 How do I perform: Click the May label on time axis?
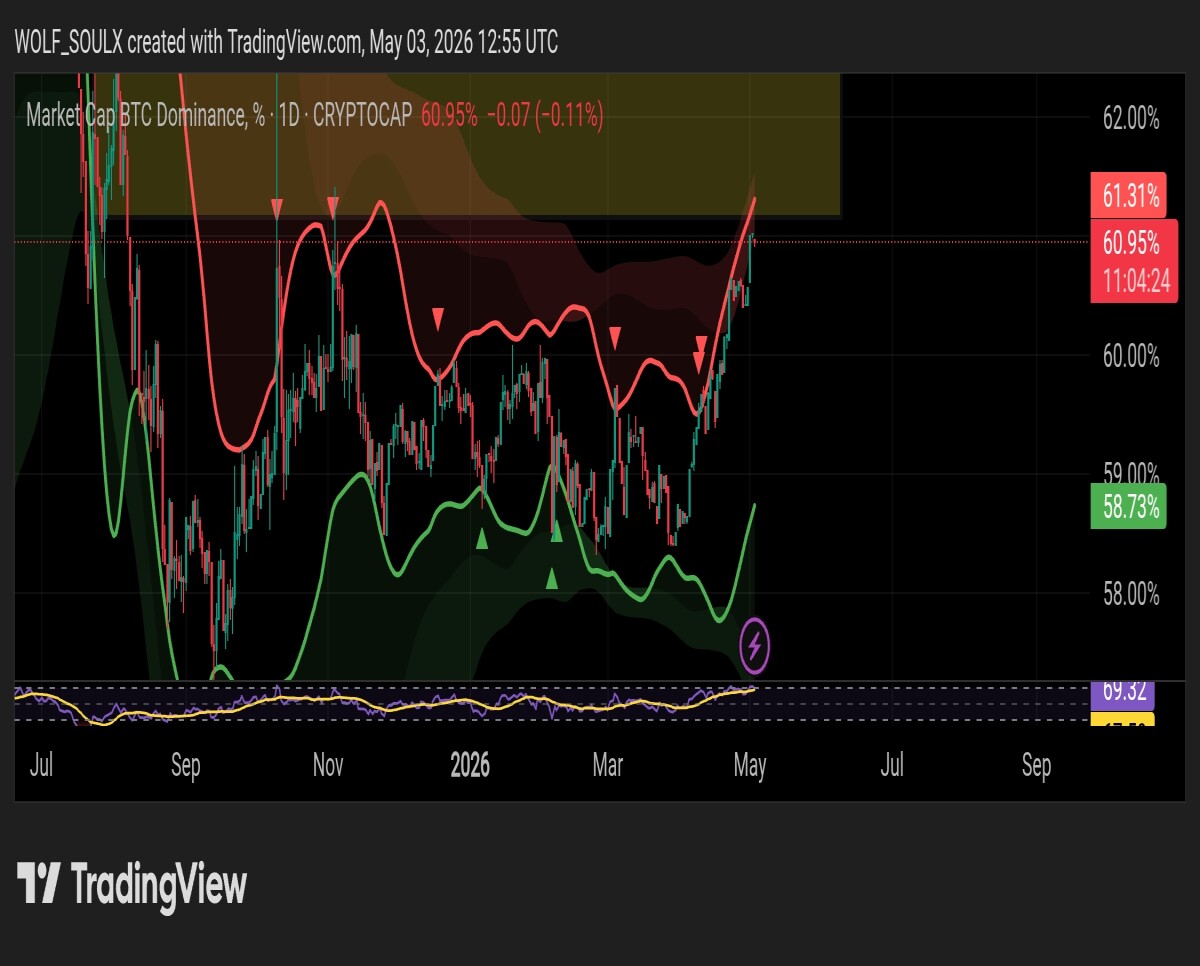(x=749, y=766)
